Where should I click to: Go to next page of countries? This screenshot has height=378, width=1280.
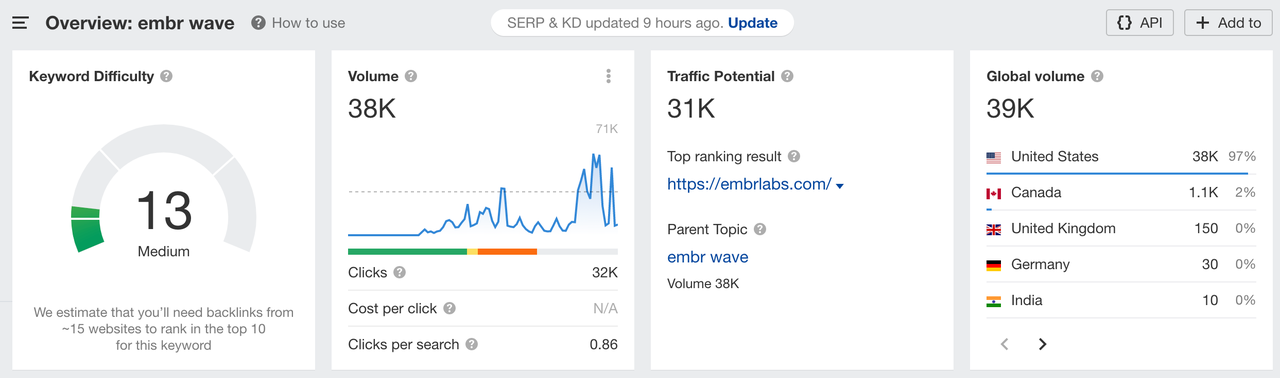pyautogui.click(x=1042, y=344)
